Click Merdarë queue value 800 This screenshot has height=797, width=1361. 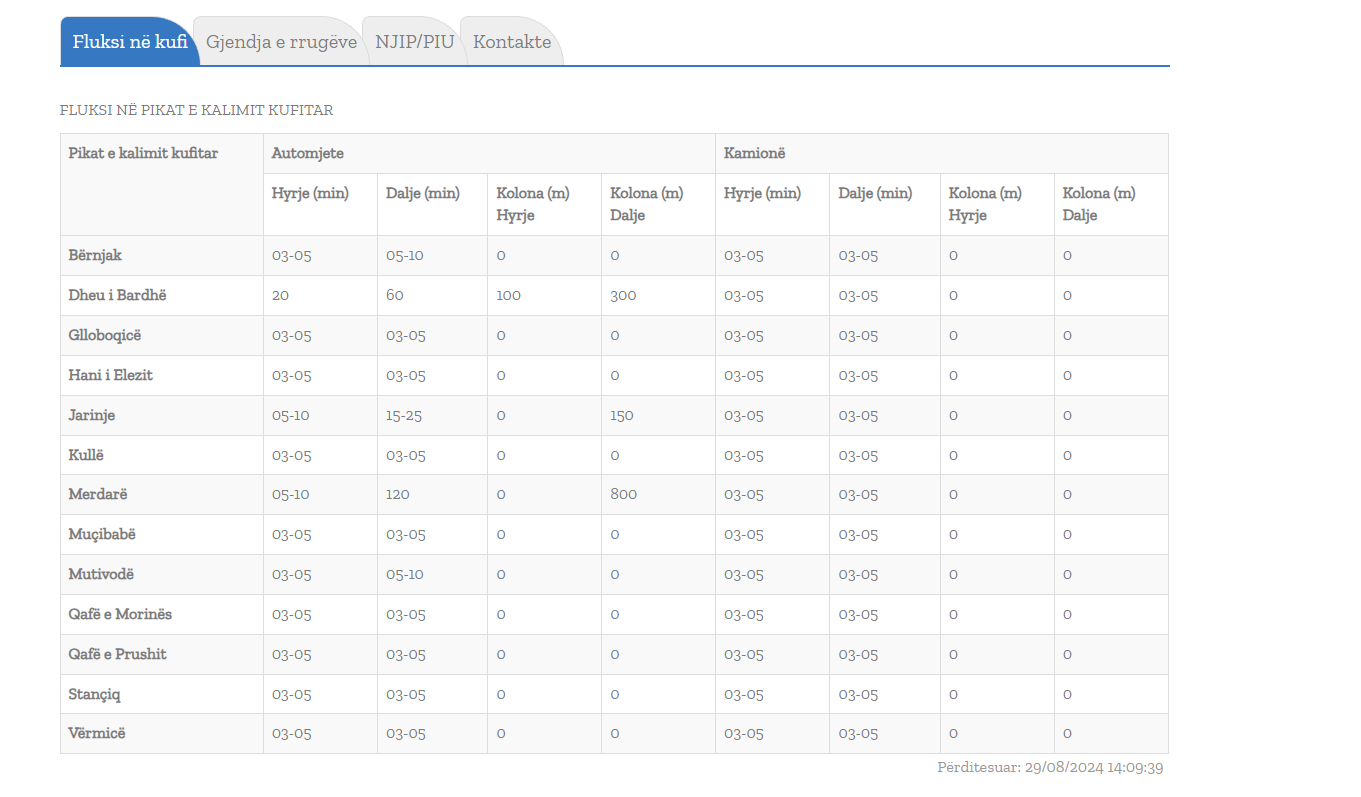click(x=623, y=494)
